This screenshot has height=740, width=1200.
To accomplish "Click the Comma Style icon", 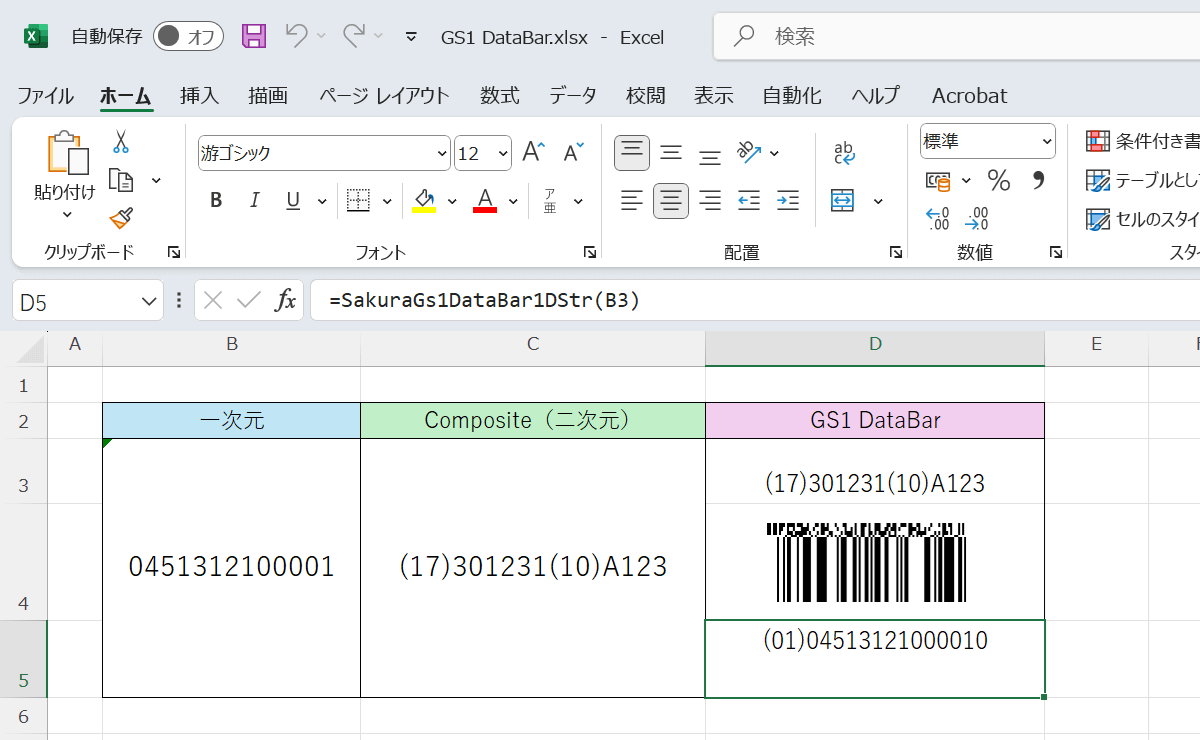I will pos(1039,181).
